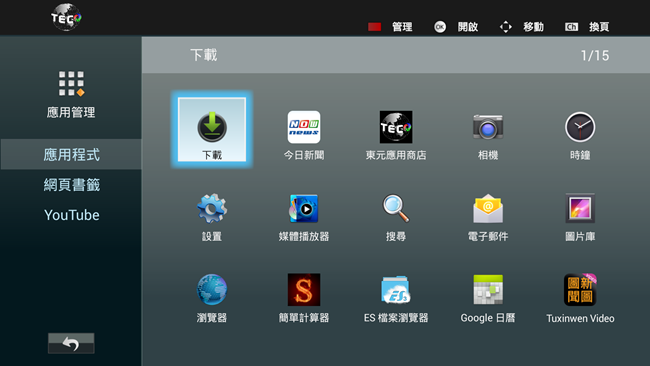Click the 應用管理 grid icon
Viewport: 650px width, 366px height.
coord(71,83)
